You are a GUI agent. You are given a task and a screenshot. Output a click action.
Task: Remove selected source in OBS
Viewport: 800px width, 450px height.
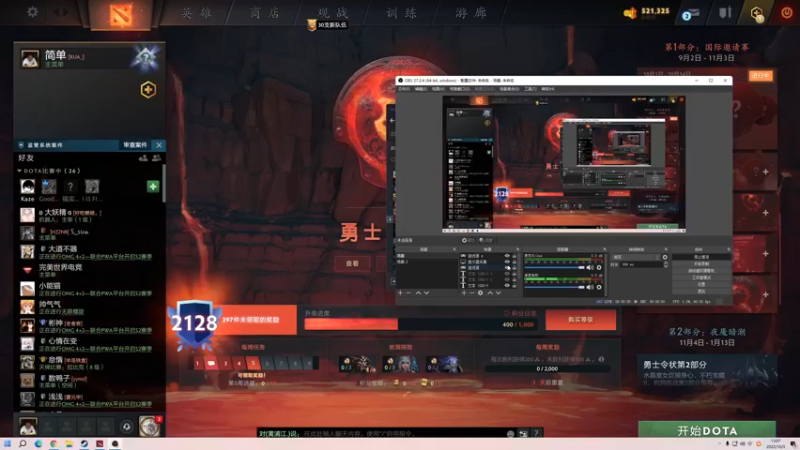[x=471, y=293]
